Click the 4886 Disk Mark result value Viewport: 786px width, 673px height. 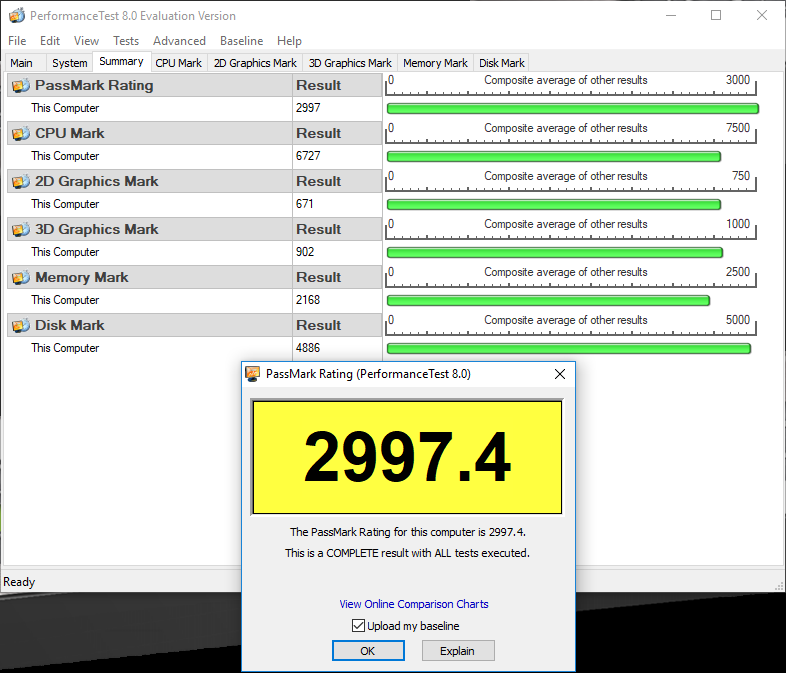tap(308, 348)
